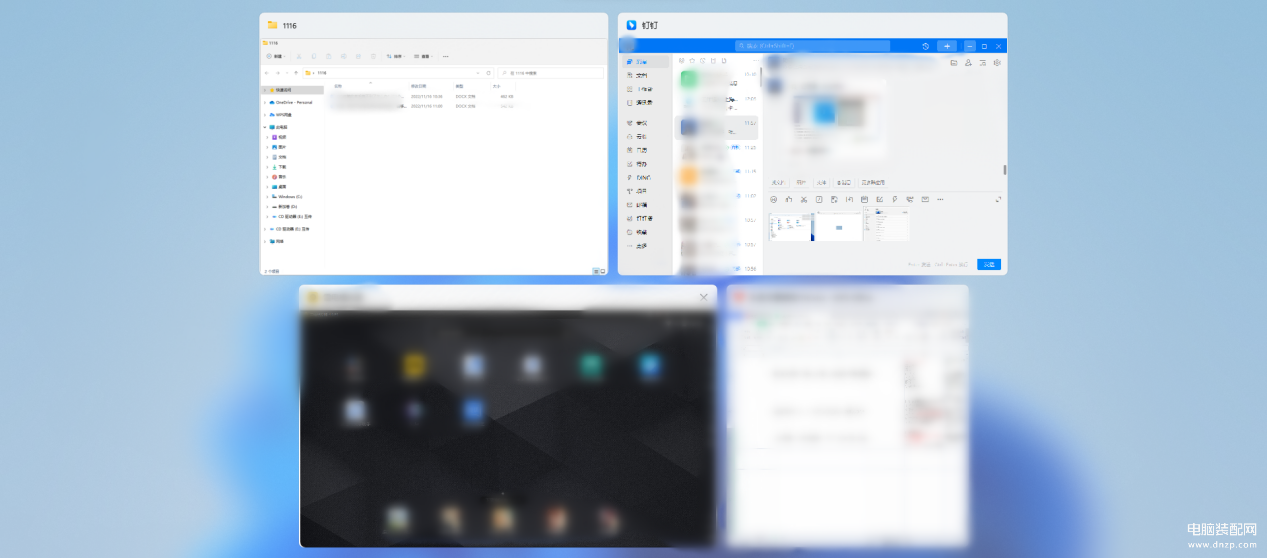Screen dimensions: 1267x558
Task: Click the screenshot scissors icon in DingTalk input toolbar
Action: [804, 199]
